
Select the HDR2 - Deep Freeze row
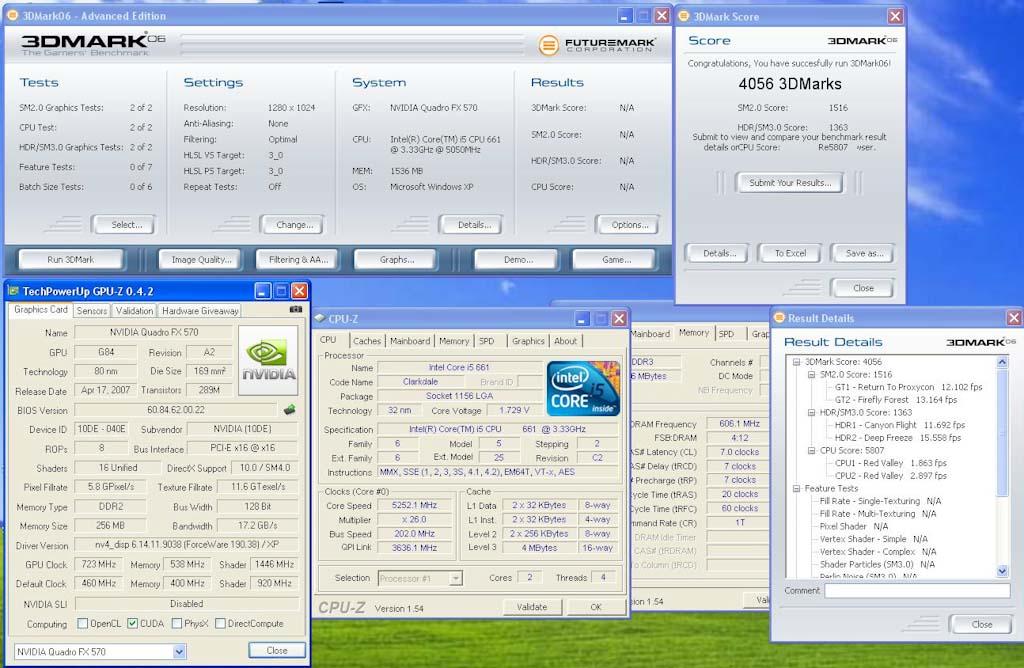[x=897, y=437]
